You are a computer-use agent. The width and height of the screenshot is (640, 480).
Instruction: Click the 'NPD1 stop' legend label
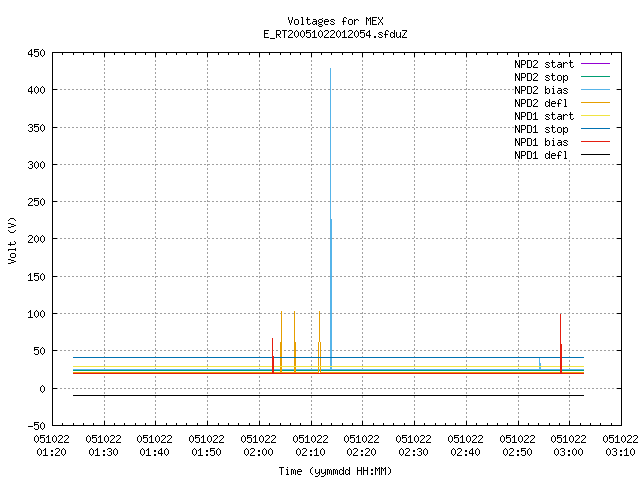click(541, 129)
